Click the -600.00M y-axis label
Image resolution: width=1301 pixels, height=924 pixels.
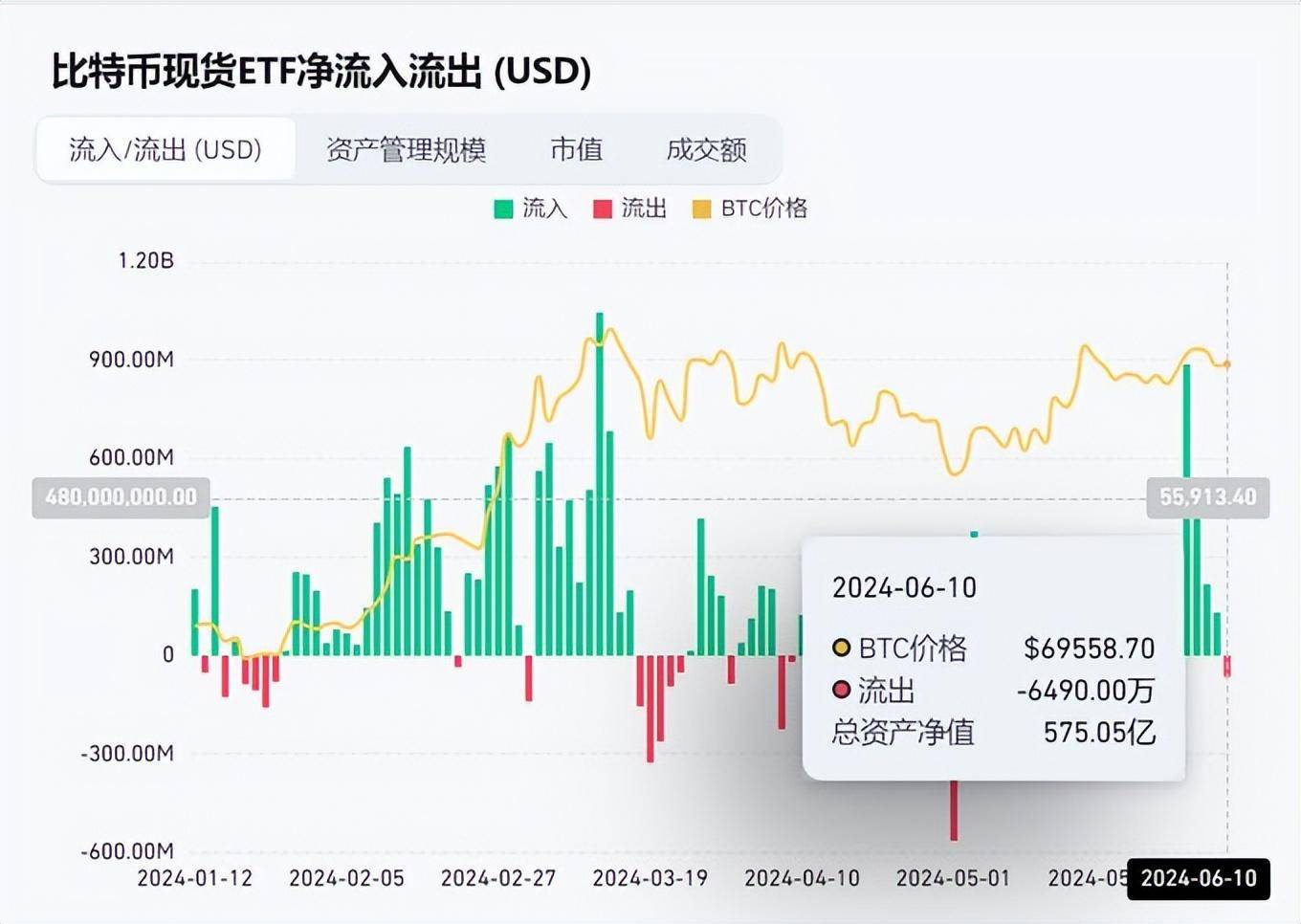pyautogui.click(x=127, y=851)
